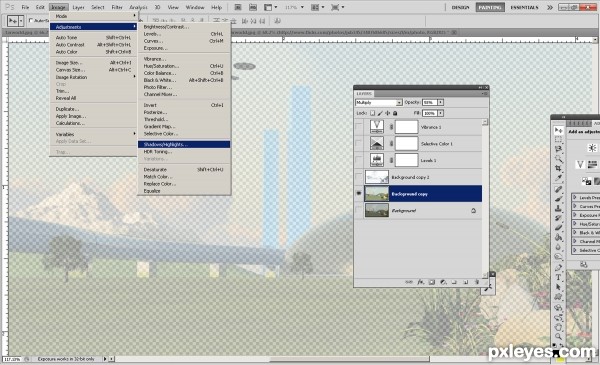600x365 pixels.
Task: Click the Vibrance adjustment V icon
Action: coord(580,165)
